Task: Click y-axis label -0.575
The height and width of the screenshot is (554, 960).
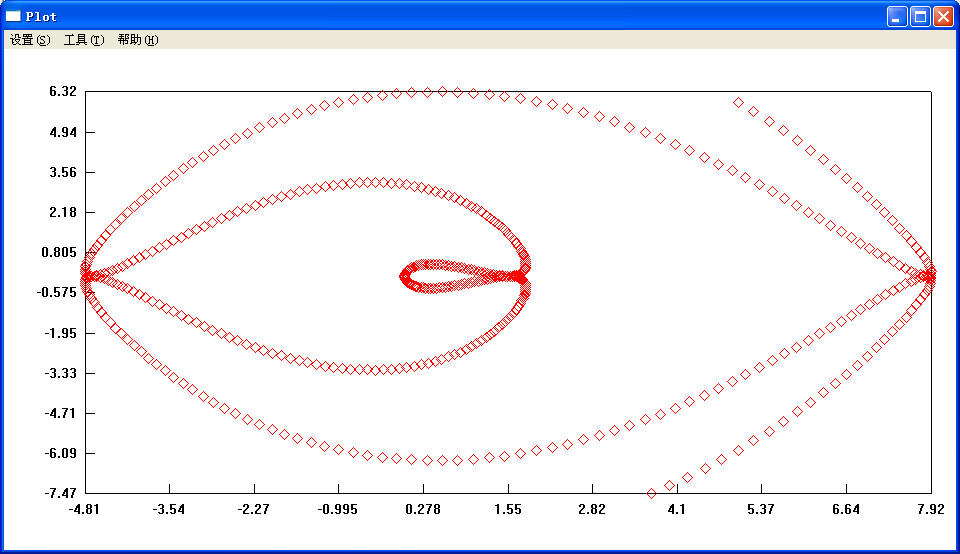Action: (x=57, y=292)
